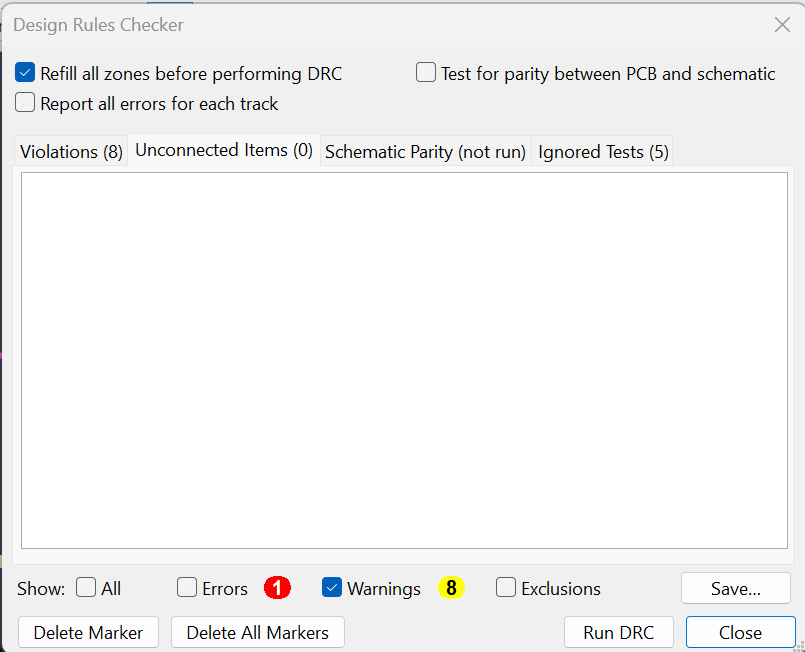Click the yellow warnings count badge

(x=451, y=588)
